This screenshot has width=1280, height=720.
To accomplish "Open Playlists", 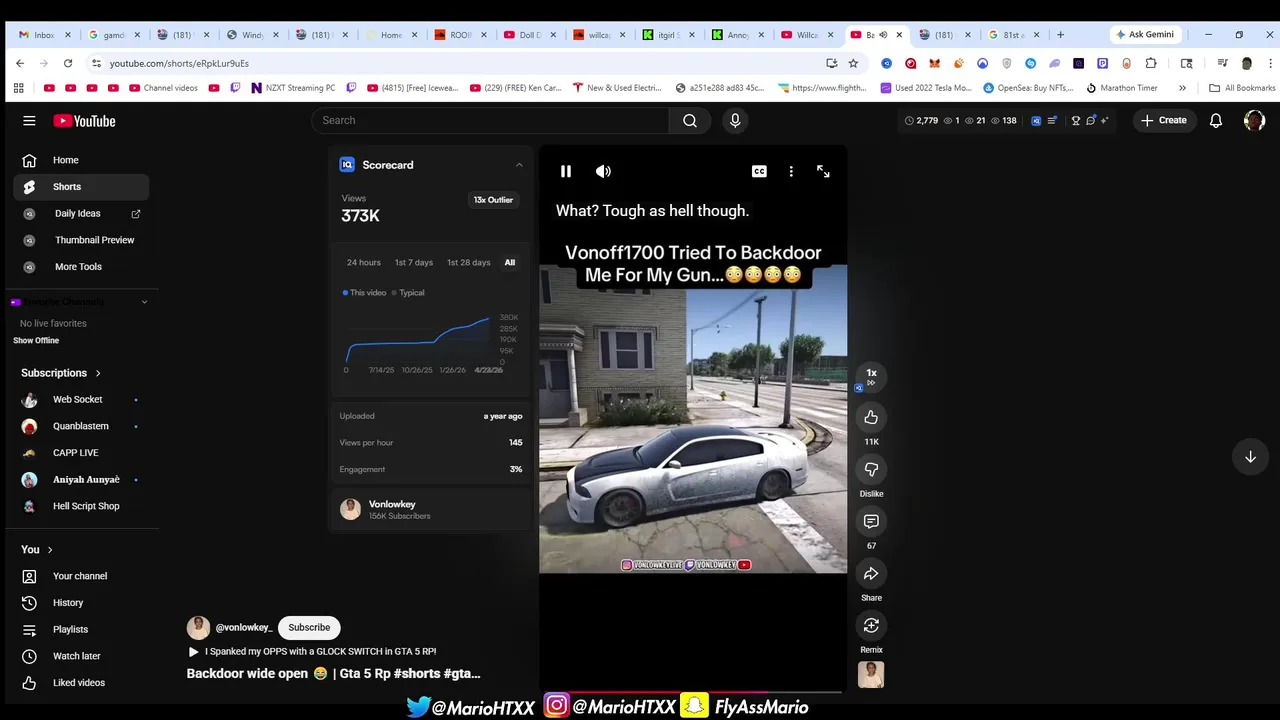I will 81,629.
